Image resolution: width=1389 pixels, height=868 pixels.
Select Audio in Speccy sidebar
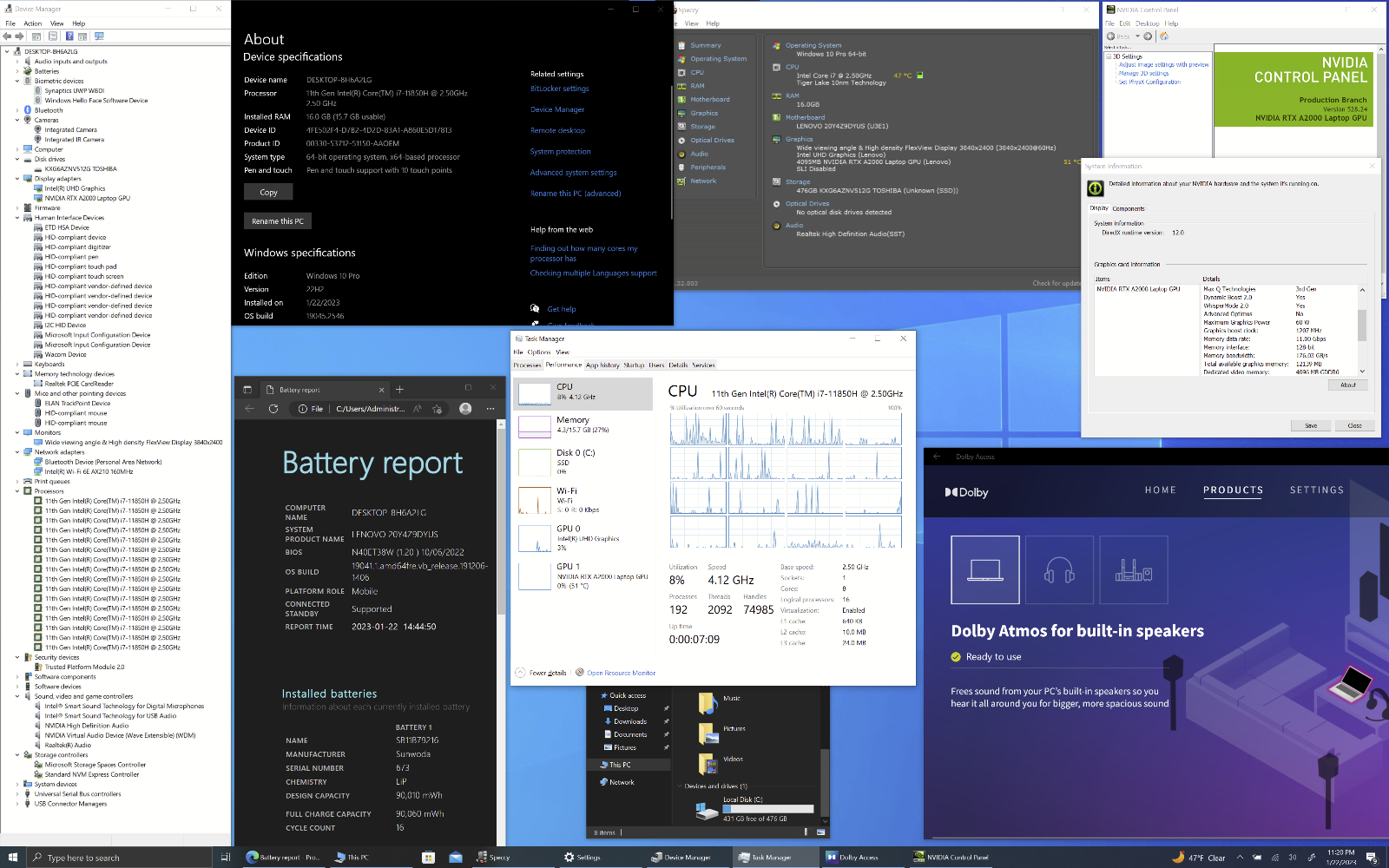pyautogui.click(x=699, y=154)
